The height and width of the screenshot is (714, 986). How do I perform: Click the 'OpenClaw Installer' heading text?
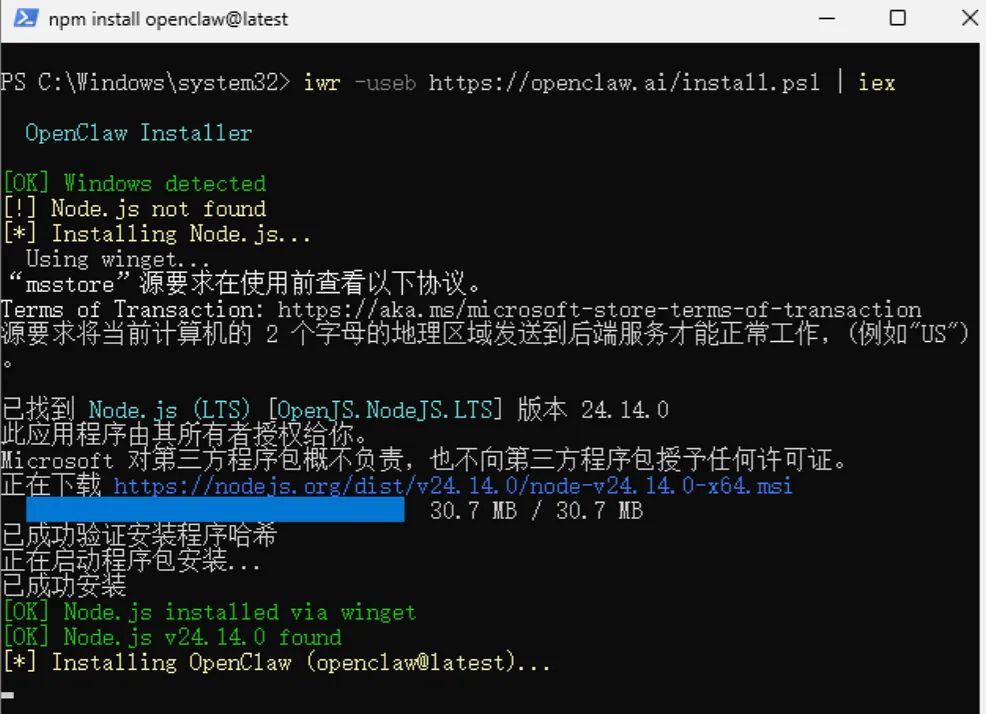[x=138, y=133]
